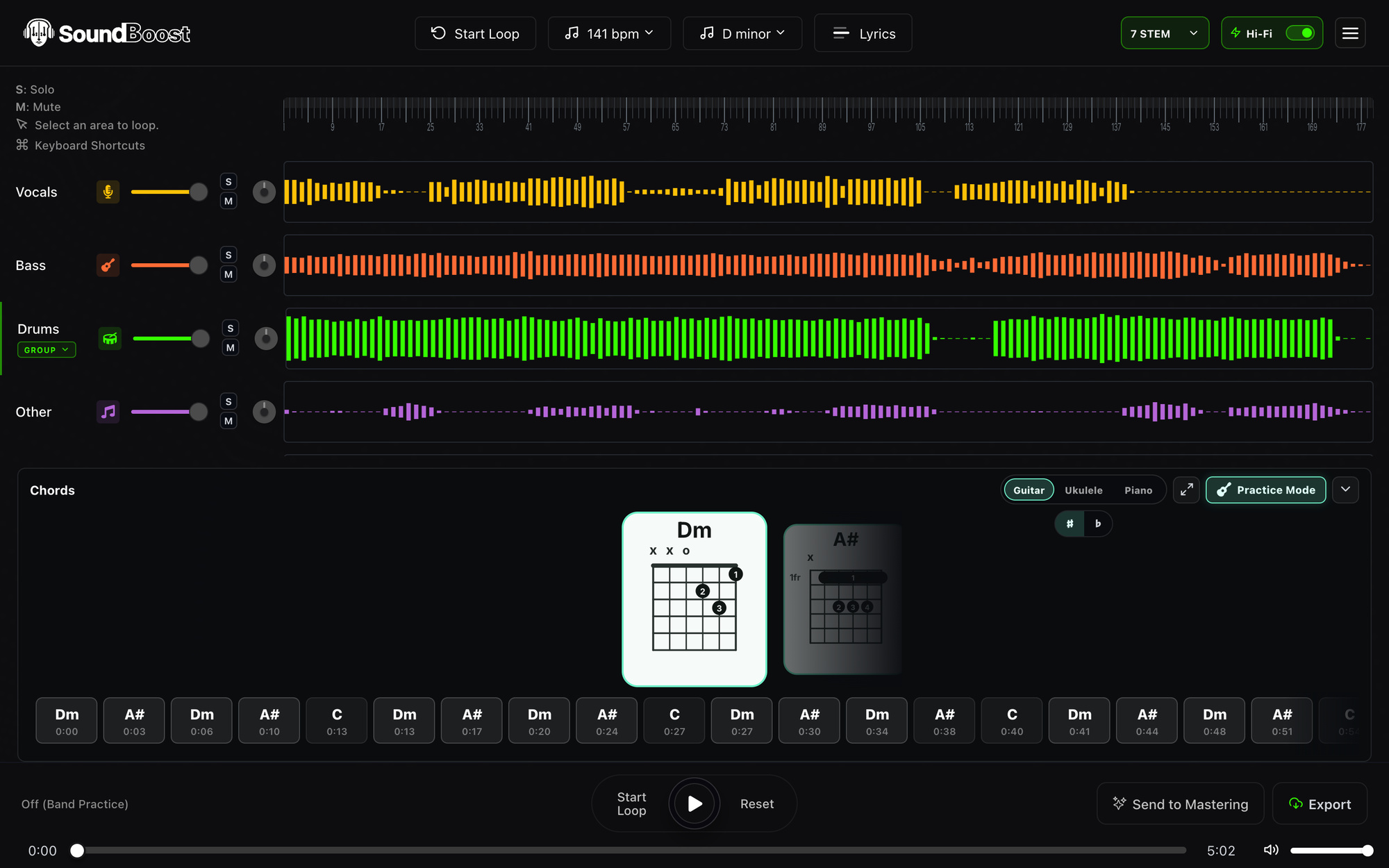This screenshot has height=868, width=1389.
Task: Click the Vocals waveform track
Action: [x=828, y=192]
